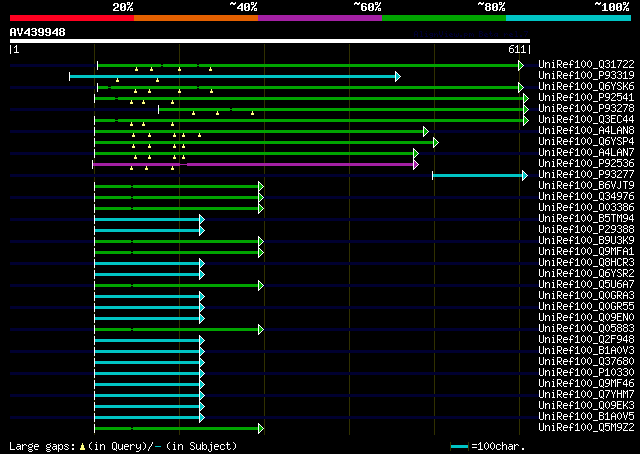This screenshot has height=454, width=640.
Task: Click the cyan arrowhead ending UniRef100_P93277 alignment
Action: tap(525, 176)
